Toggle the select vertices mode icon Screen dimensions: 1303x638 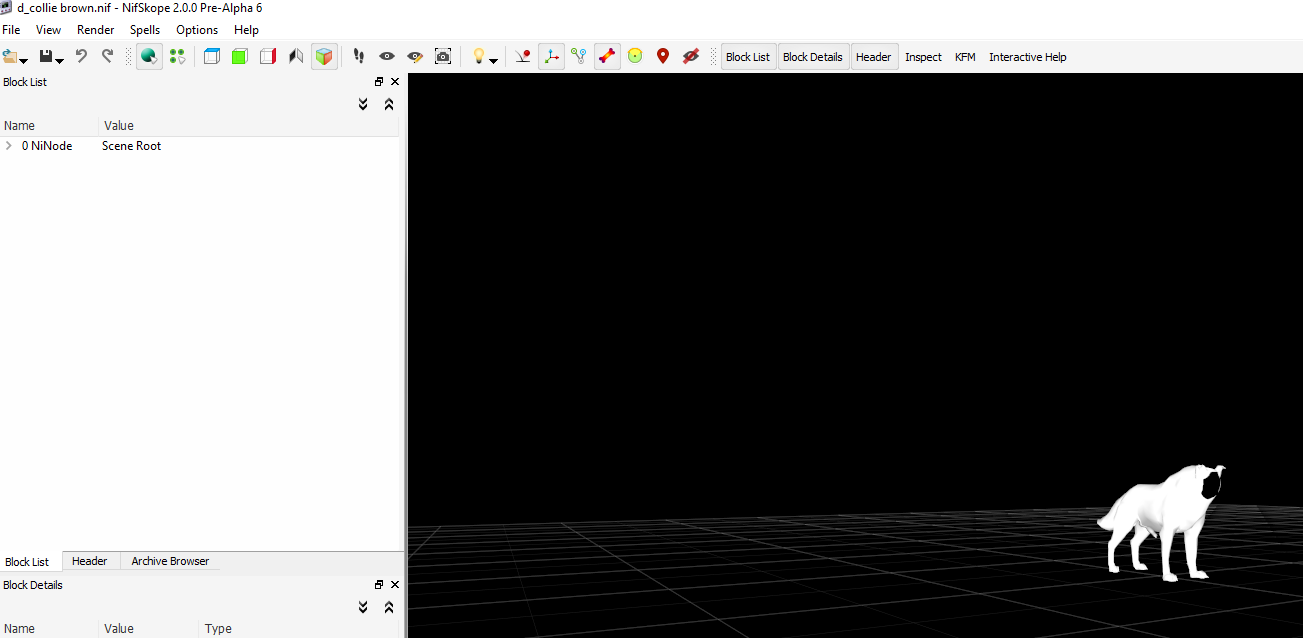[x=177, y=57]
